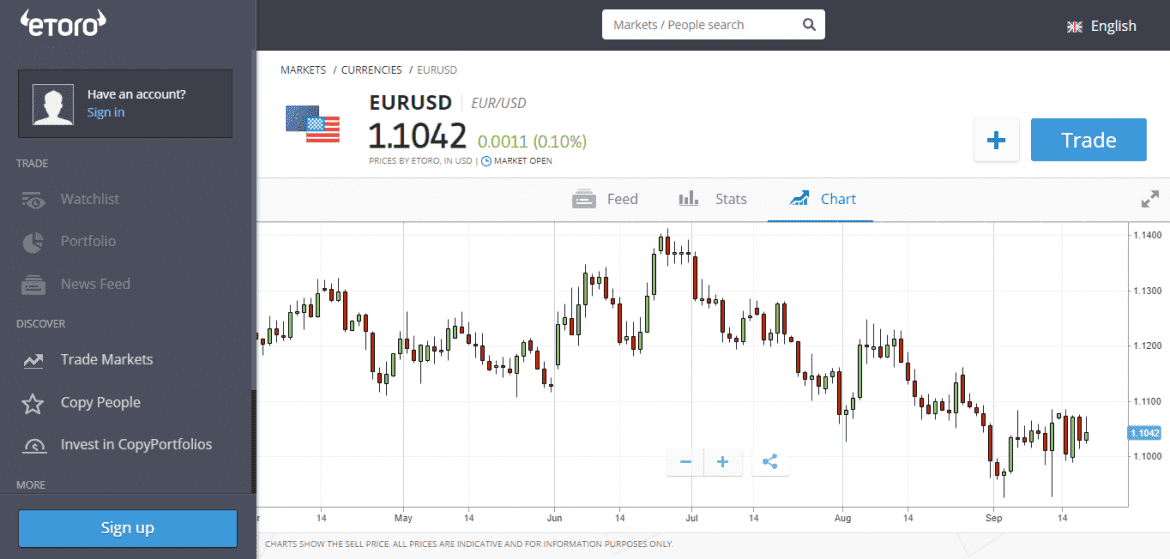1170x559 pixels.
Task: Click the chart share icon
Action: tap(769, 462)
